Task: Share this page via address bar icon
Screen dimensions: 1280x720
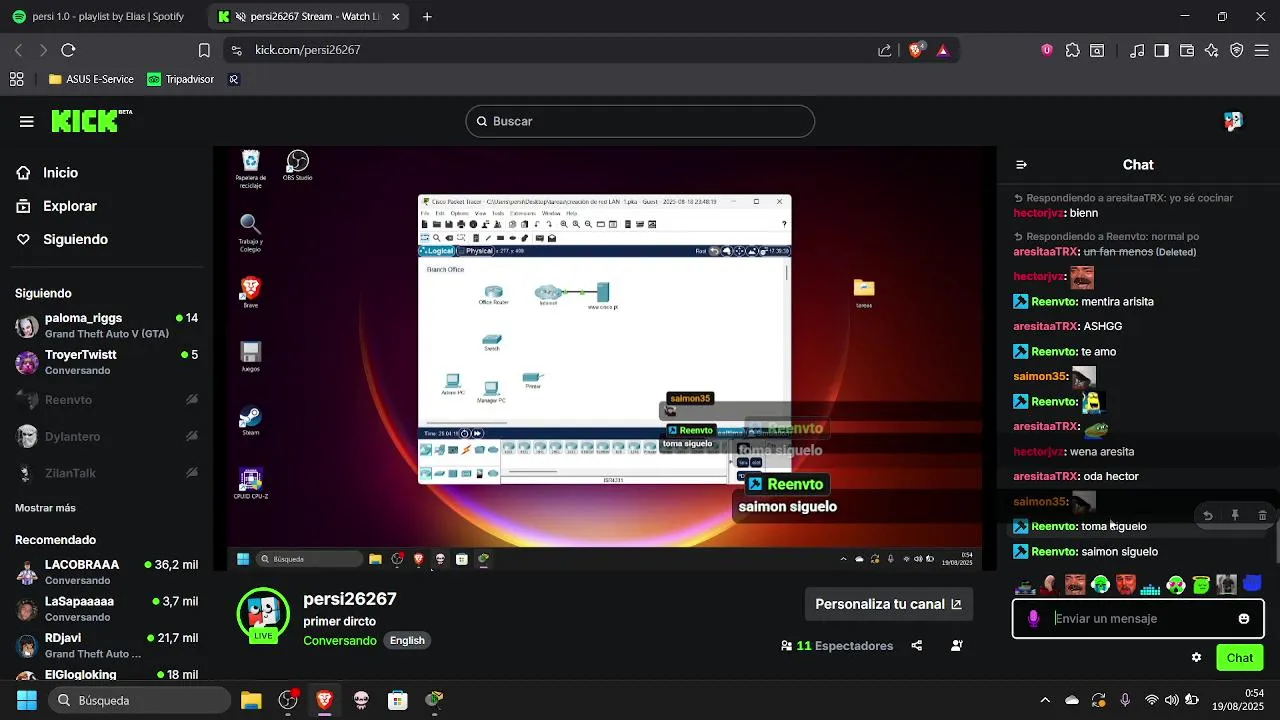Action: pyautogui.click(x=885, y=50)
